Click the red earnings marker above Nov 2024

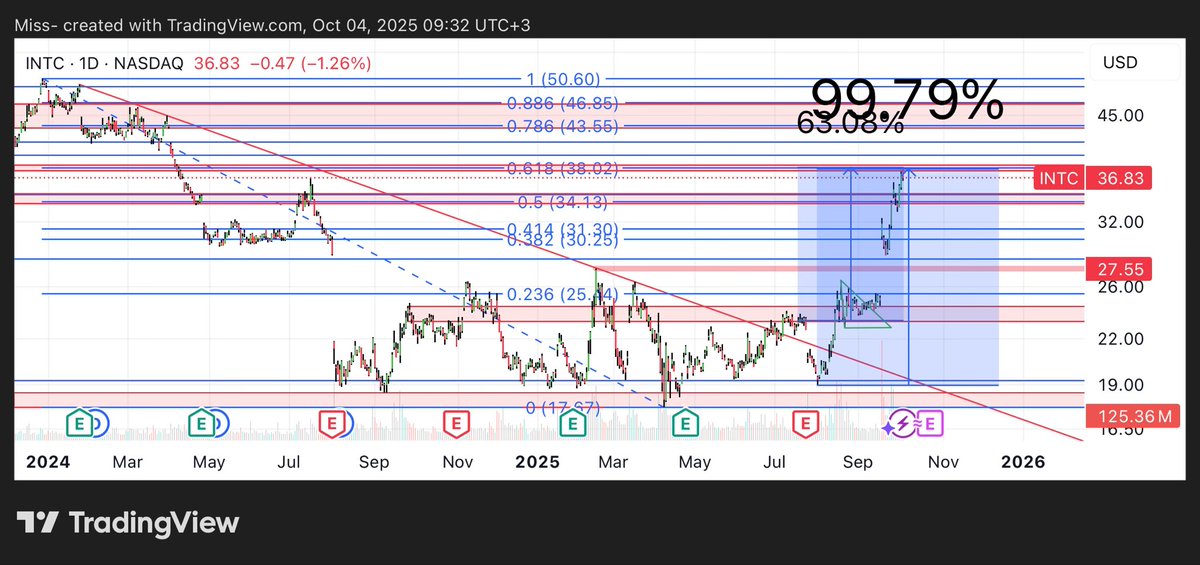tap(457, 423)
